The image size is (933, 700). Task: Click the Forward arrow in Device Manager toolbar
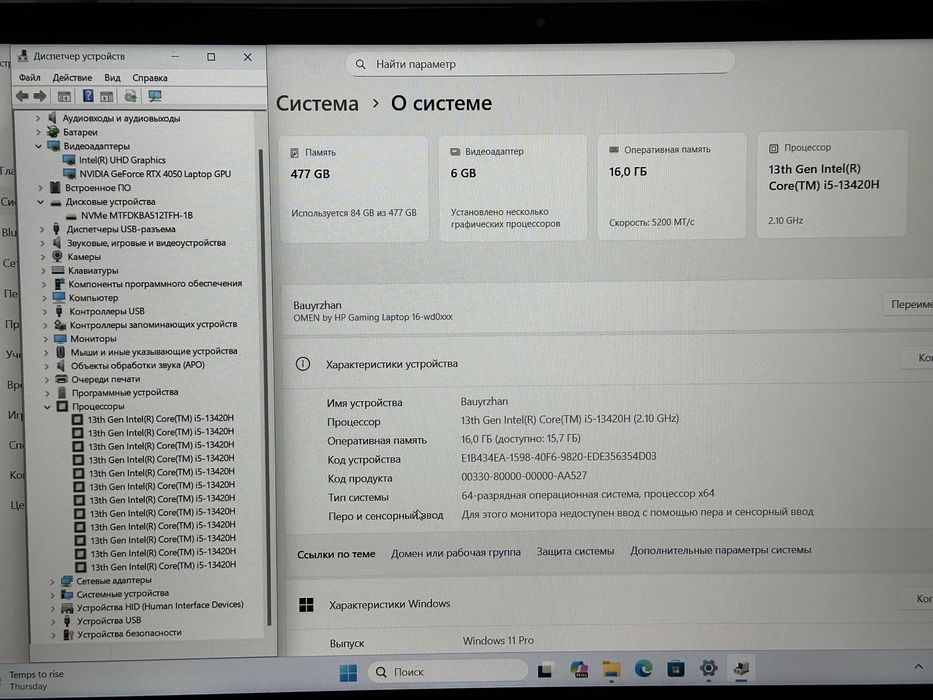[40, 96]
